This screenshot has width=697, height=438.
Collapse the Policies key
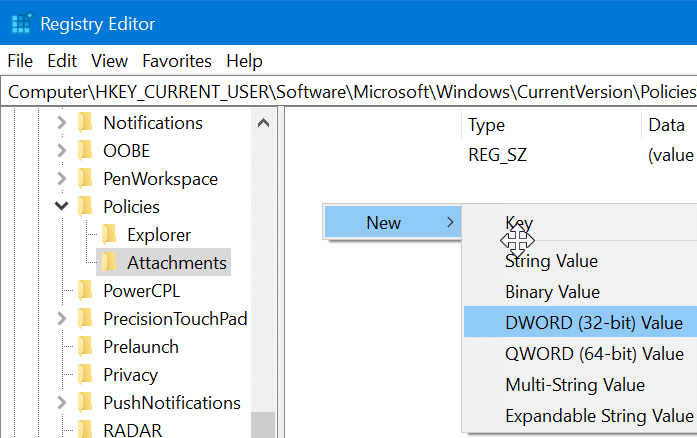pos(61,206)
